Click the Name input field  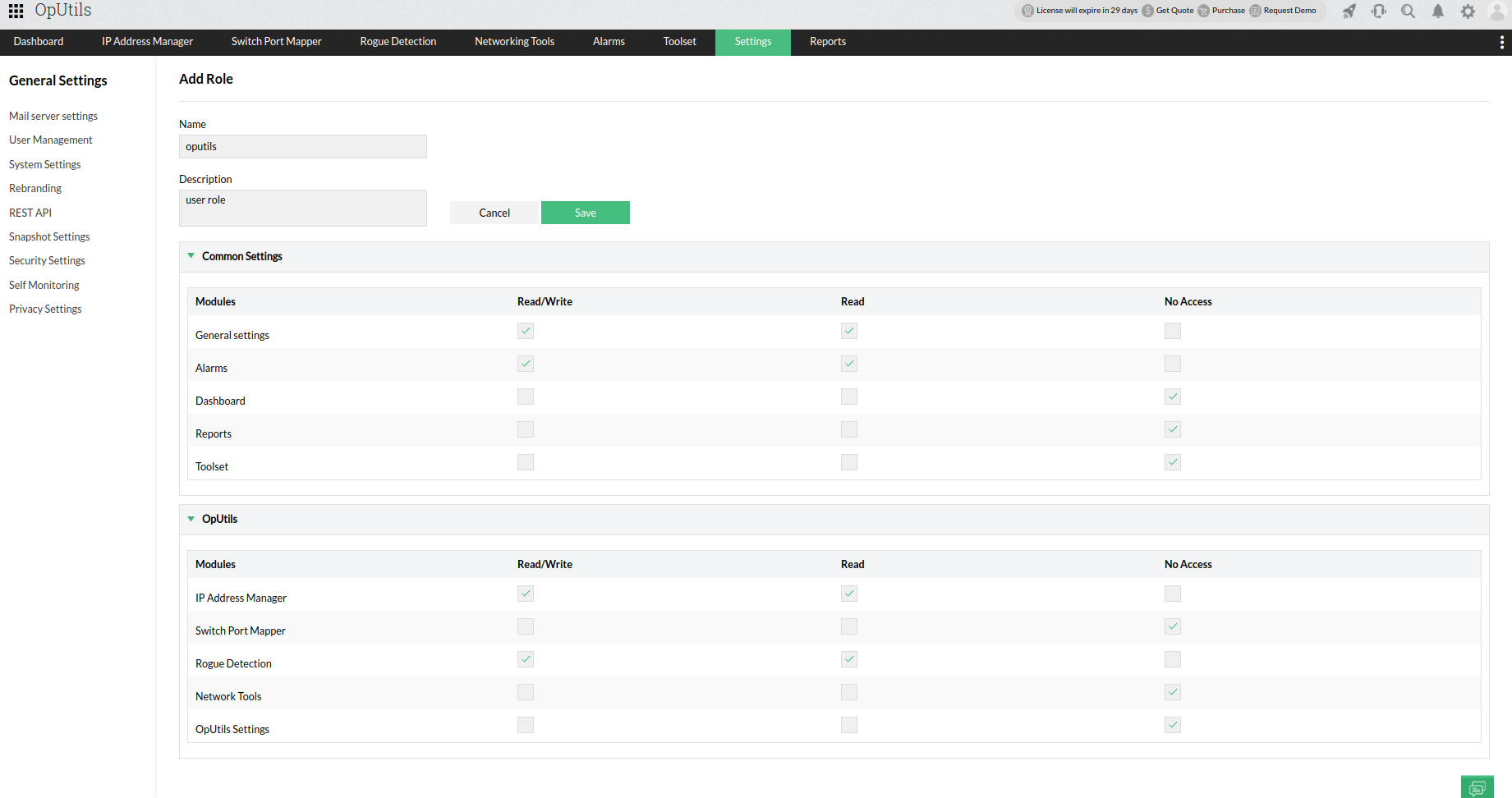tap(303, 146)
